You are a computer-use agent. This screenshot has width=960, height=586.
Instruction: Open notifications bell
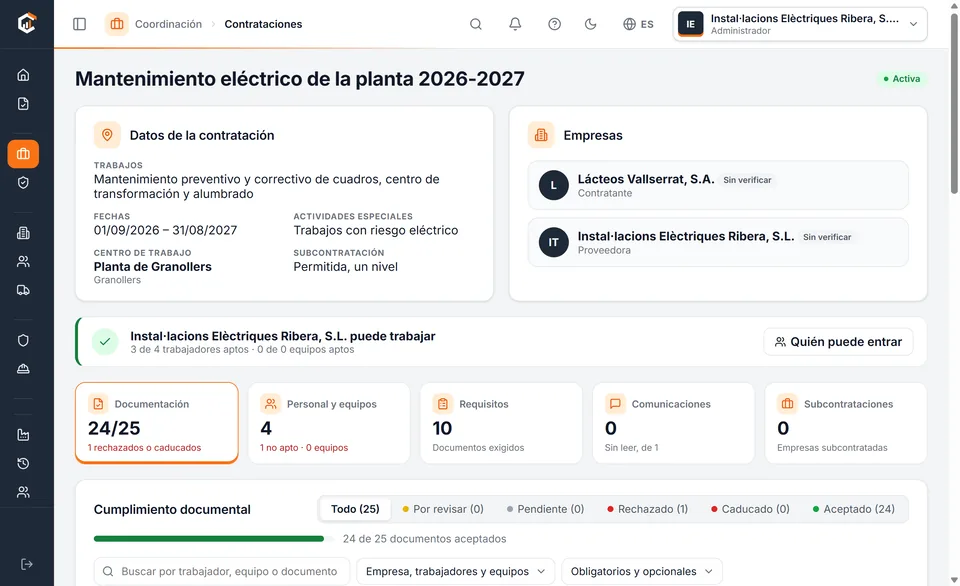click(516, 24)
